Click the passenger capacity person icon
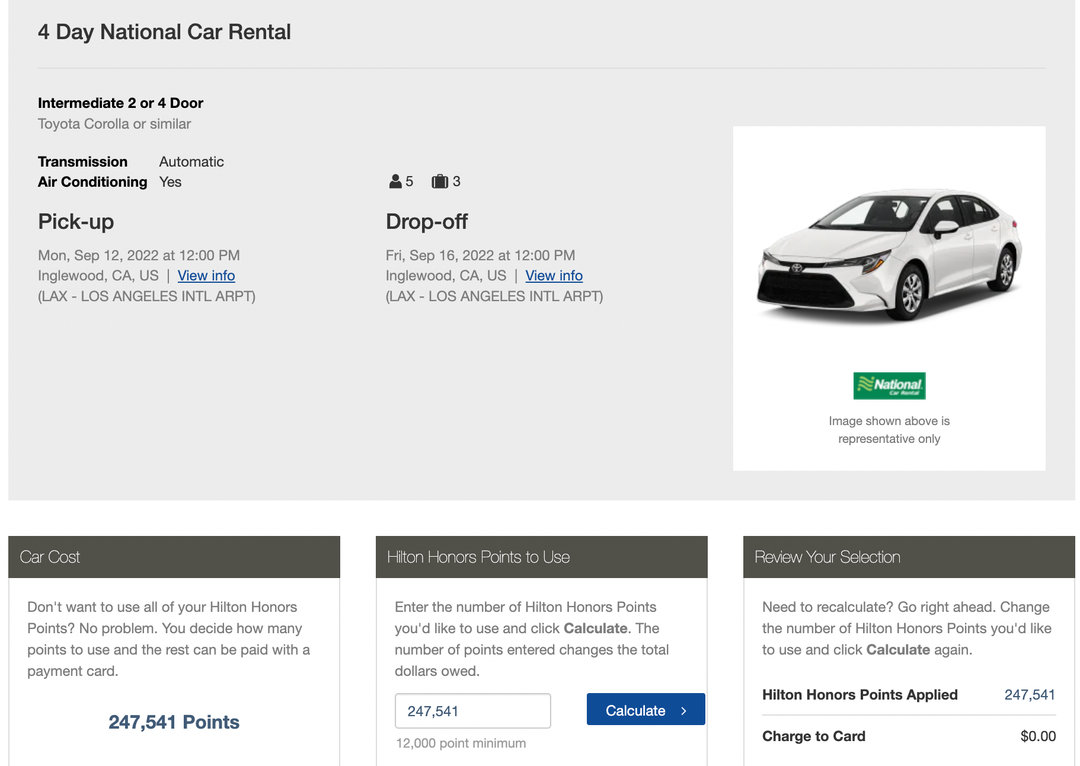Screen dimensions: 1080x766 (395, 181)
